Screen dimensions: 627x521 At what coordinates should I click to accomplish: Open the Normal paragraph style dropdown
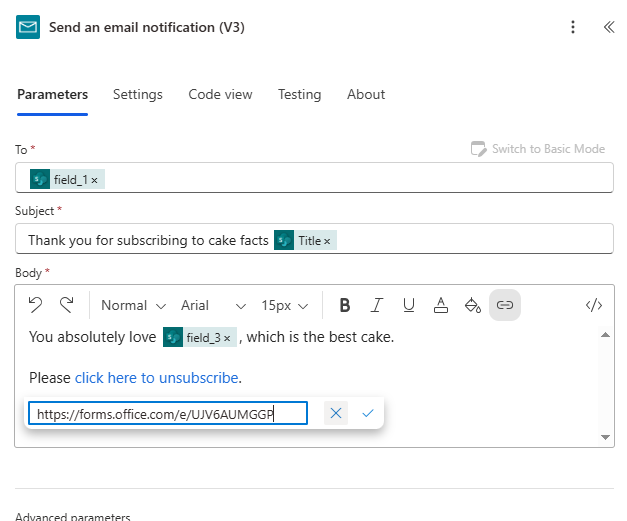point(133,305)
